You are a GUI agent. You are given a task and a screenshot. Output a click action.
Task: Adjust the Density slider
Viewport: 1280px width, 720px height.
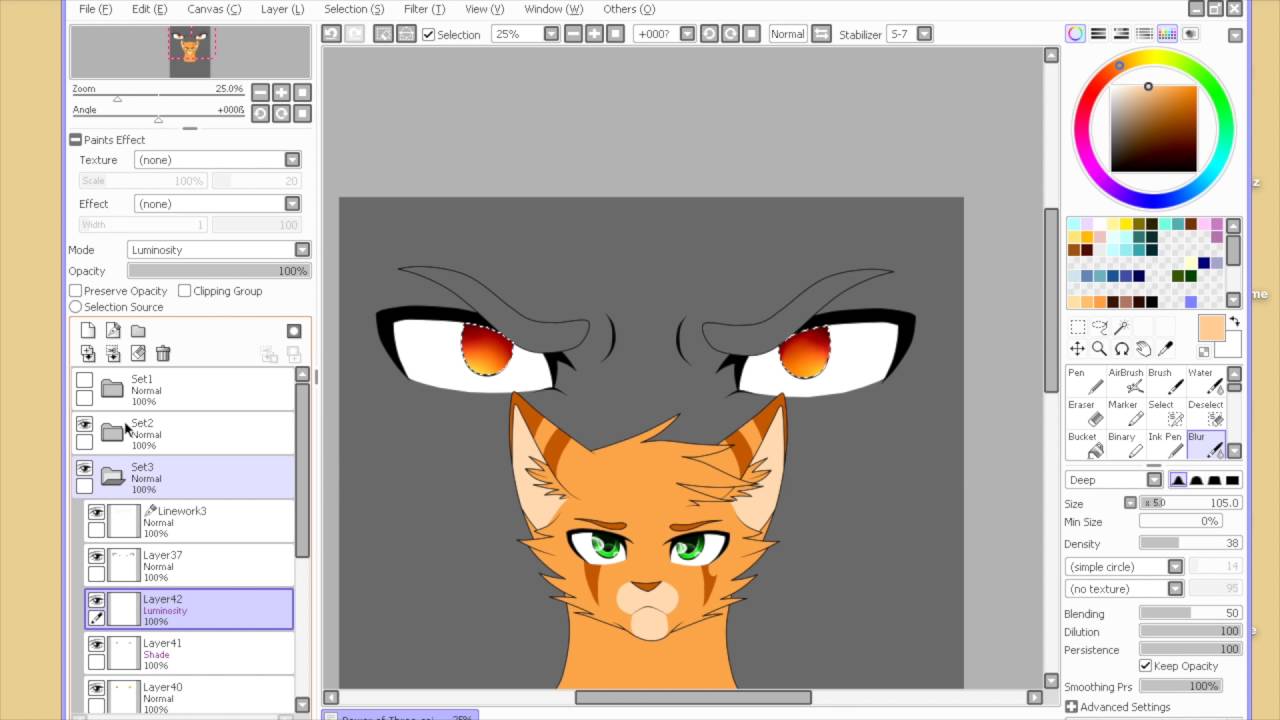1190,543
